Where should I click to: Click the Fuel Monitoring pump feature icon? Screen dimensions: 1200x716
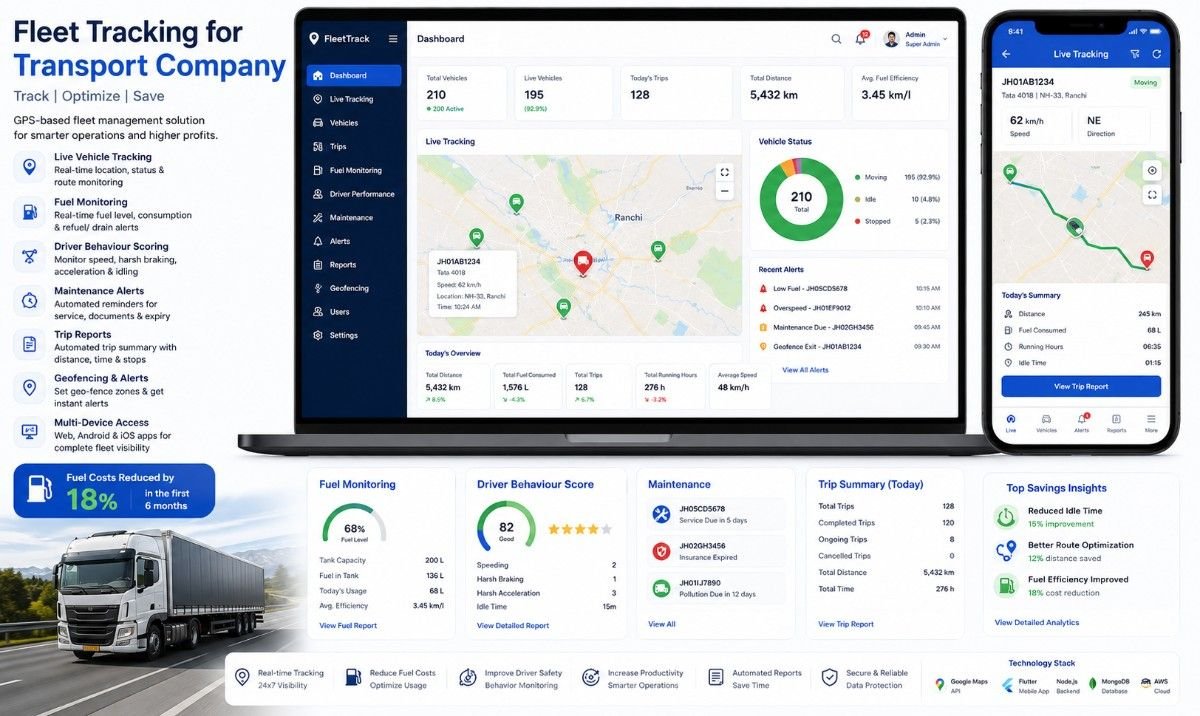[29, 210]
